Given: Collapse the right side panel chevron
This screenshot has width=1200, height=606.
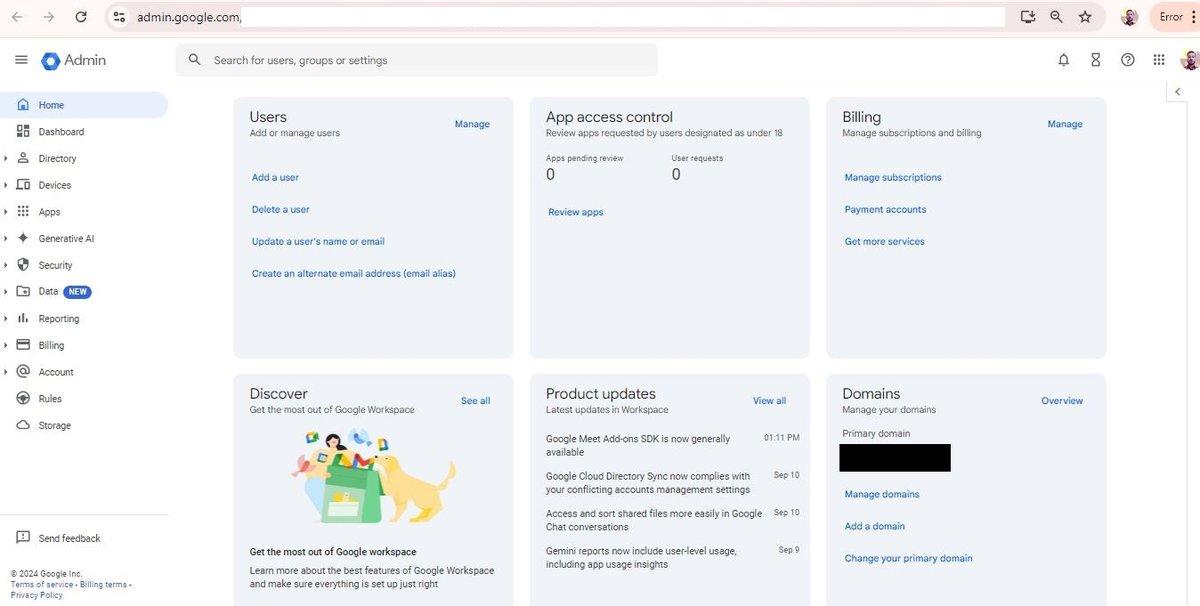Looking at the screenshot, I should tap(1177, 92).
